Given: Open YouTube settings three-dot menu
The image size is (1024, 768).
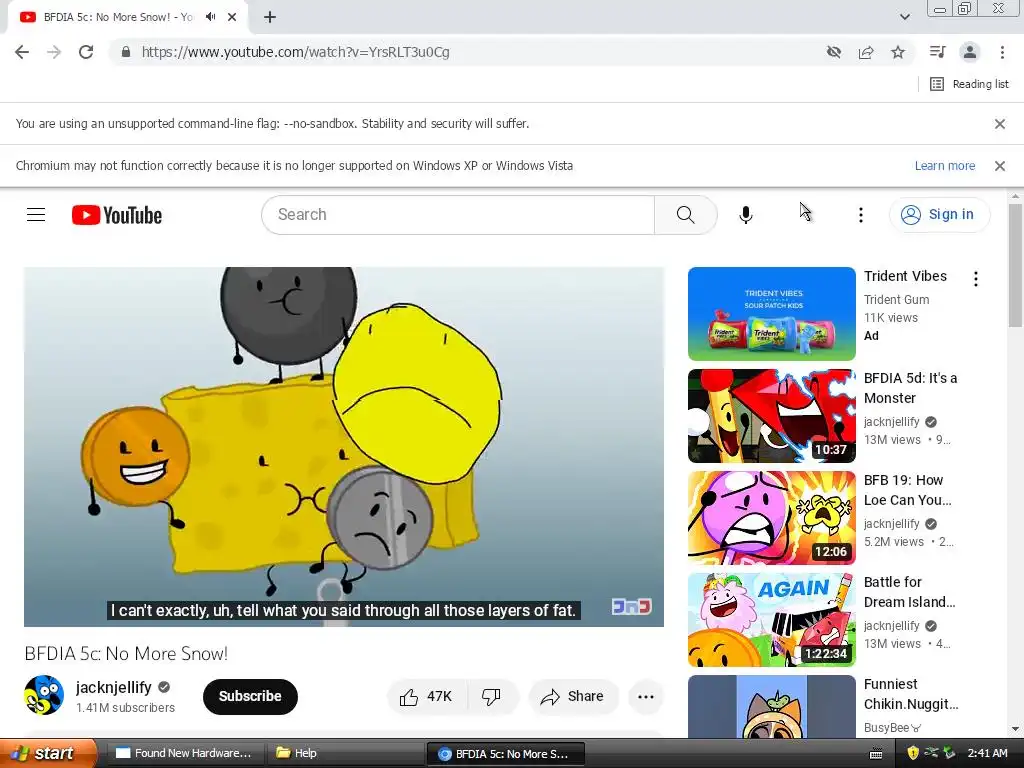Looking at the screenshot, I should click(x=861, y=214).
